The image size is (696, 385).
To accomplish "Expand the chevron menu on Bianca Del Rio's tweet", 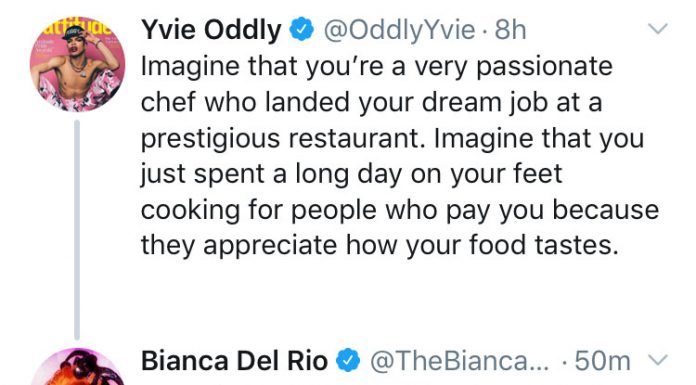I will click(657, 359).
